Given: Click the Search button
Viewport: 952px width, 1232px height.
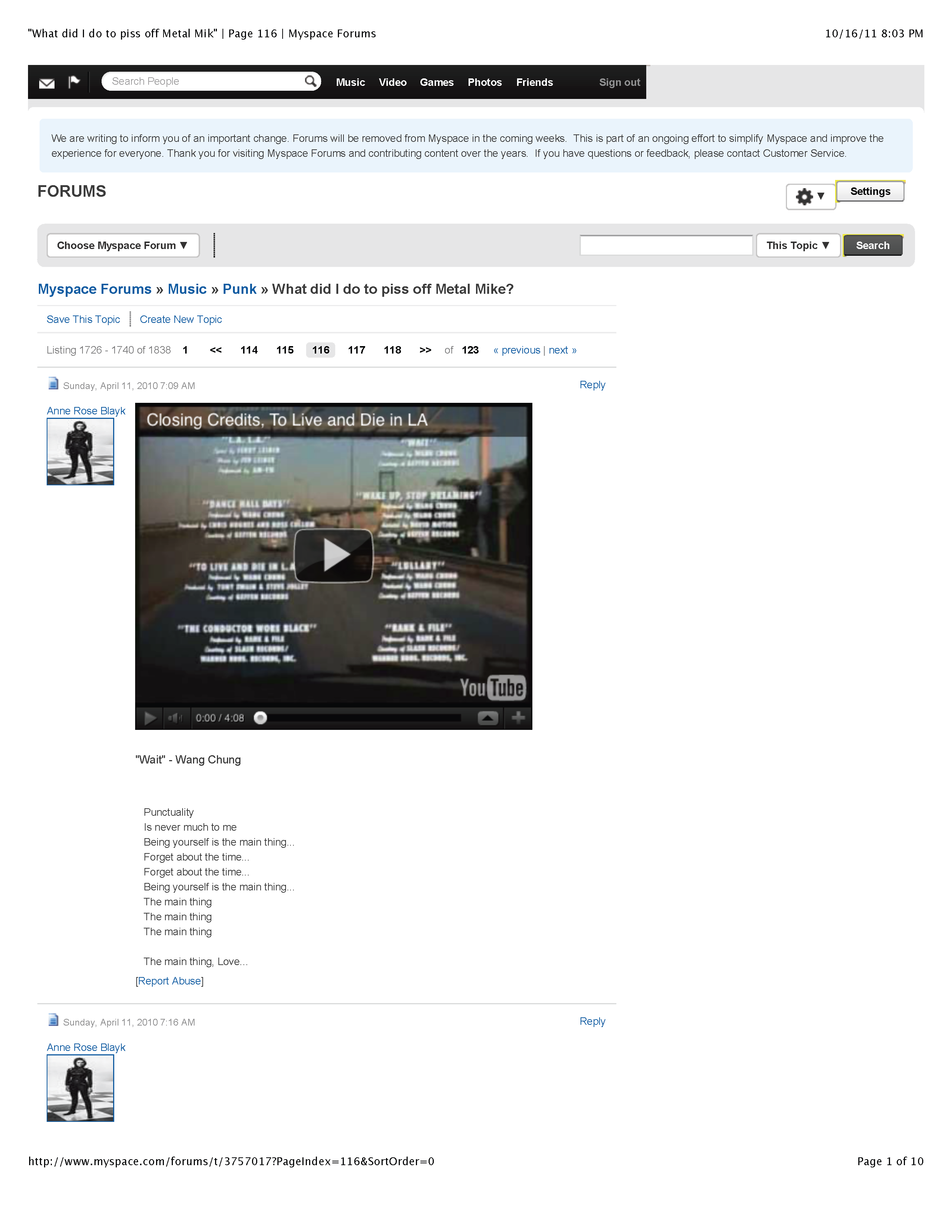Looking at the screenshot, I should (872, 245).
